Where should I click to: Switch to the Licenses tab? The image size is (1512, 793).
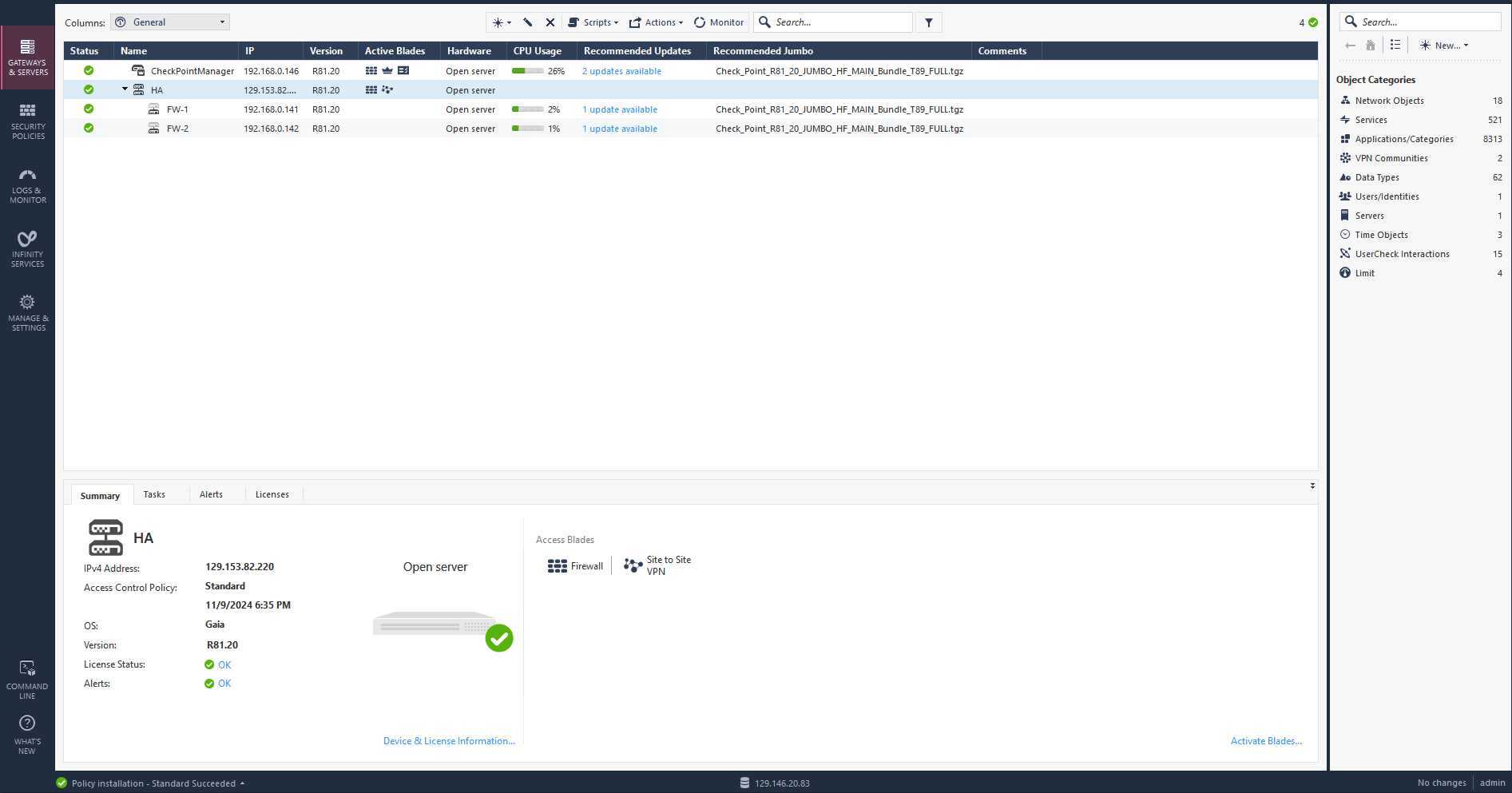click(272, 494)
